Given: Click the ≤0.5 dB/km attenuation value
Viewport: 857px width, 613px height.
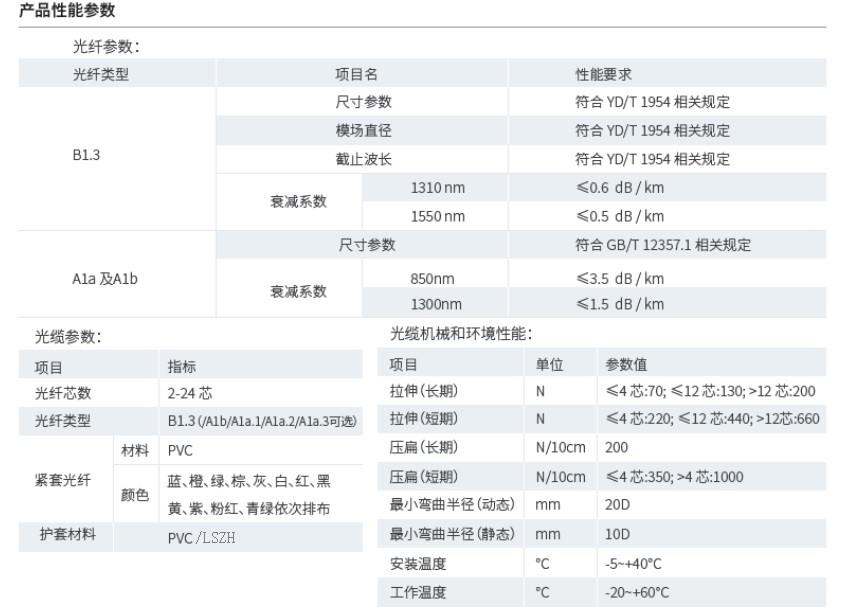Looking at the screenshot, I should (x=619, y=216).
